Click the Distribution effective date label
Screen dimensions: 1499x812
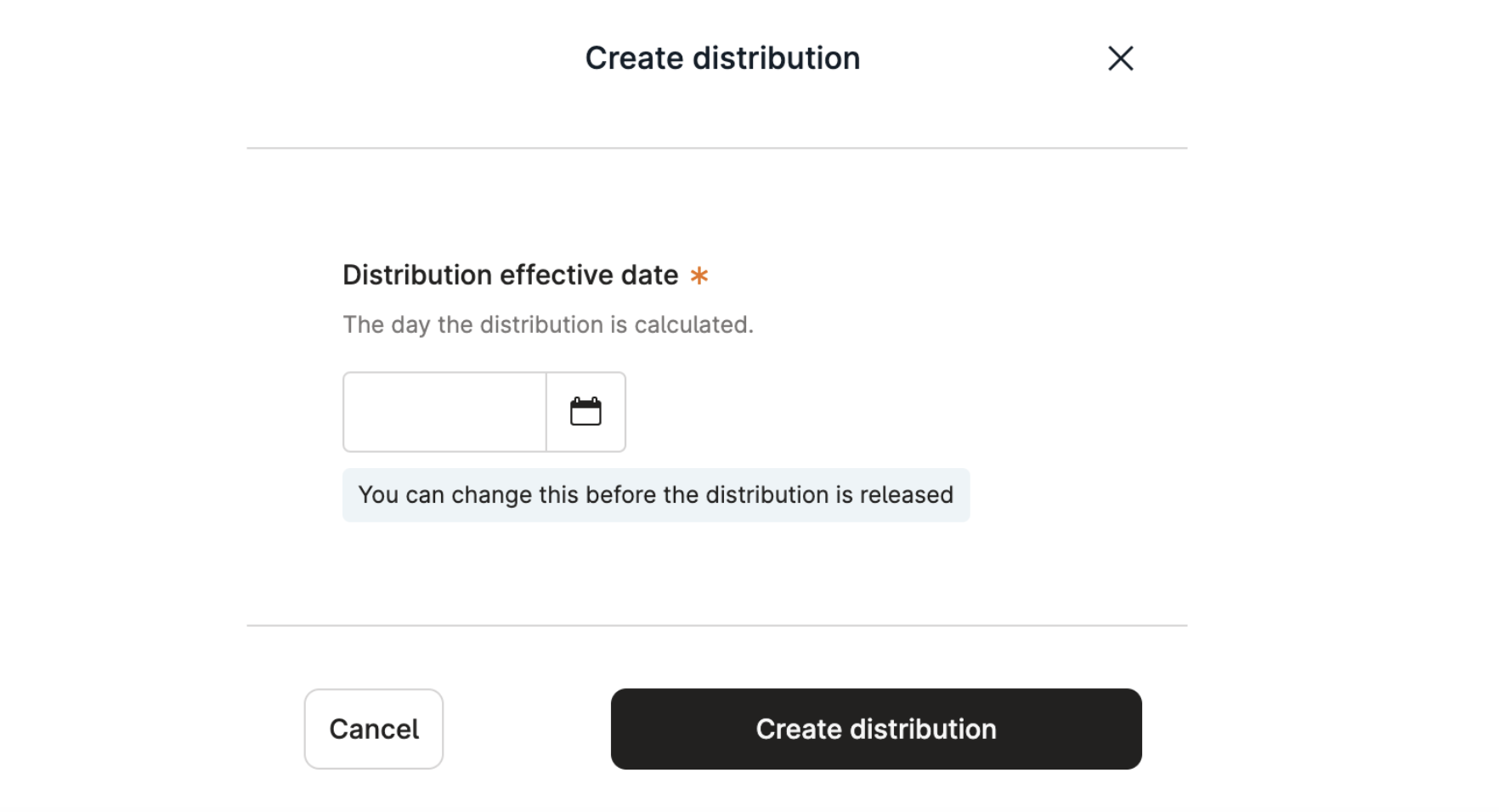(510, 275)
